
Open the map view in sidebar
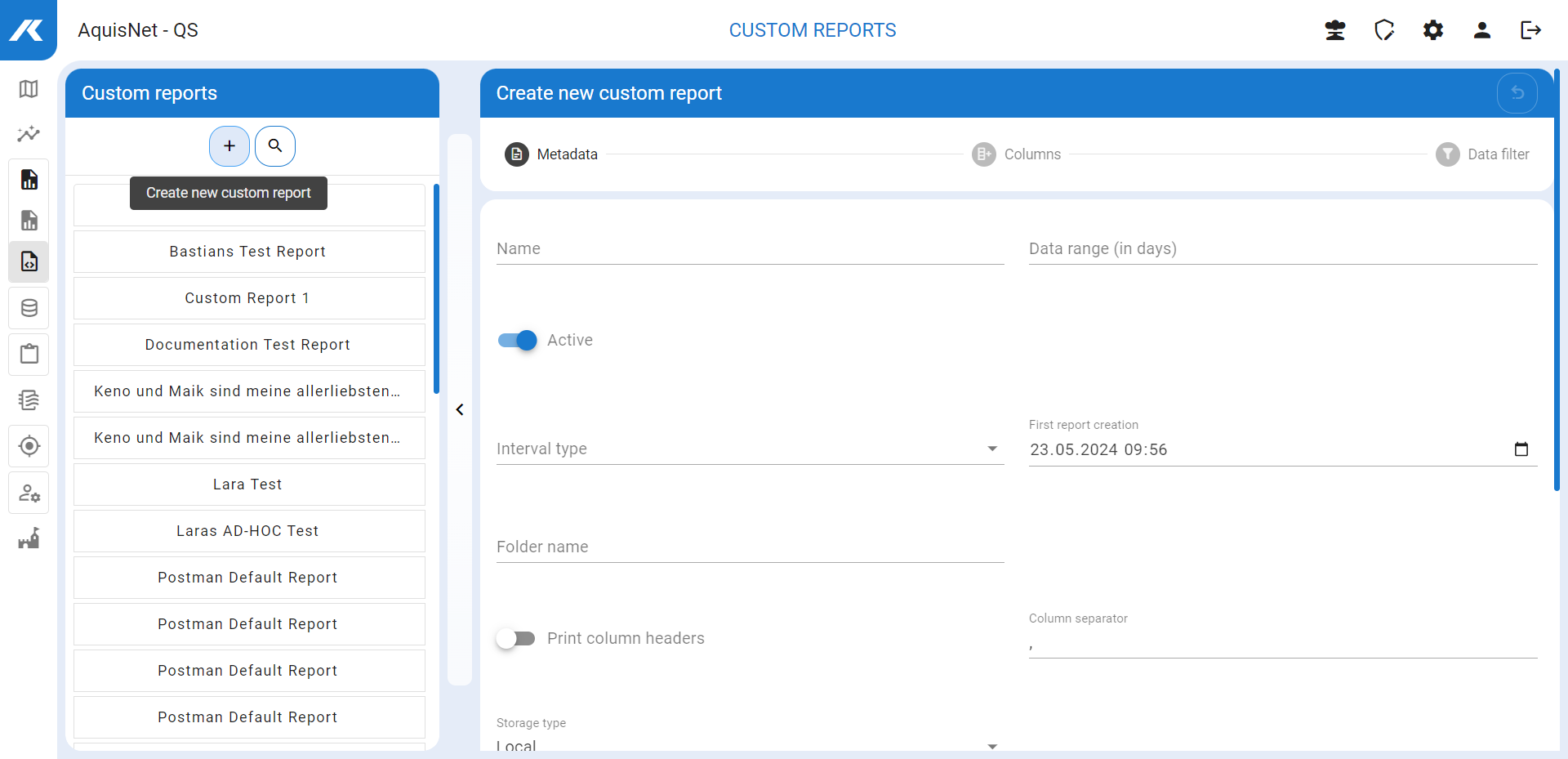(x=29, y=89)
